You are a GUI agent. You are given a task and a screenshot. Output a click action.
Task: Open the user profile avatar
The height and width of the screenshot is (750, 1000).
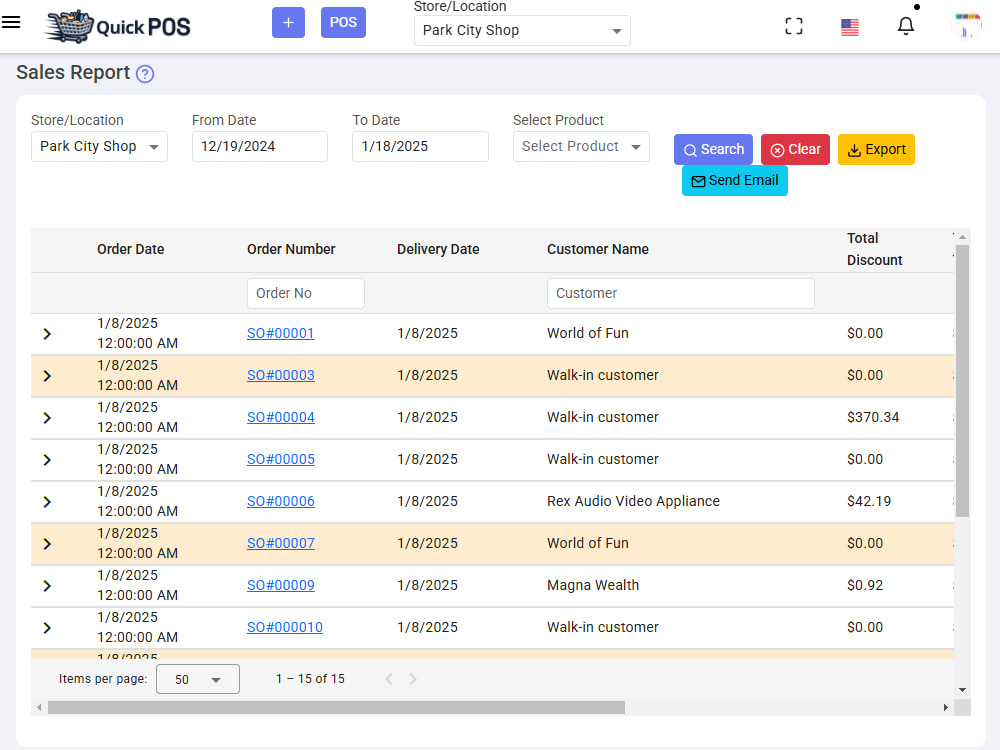(966, 26)
